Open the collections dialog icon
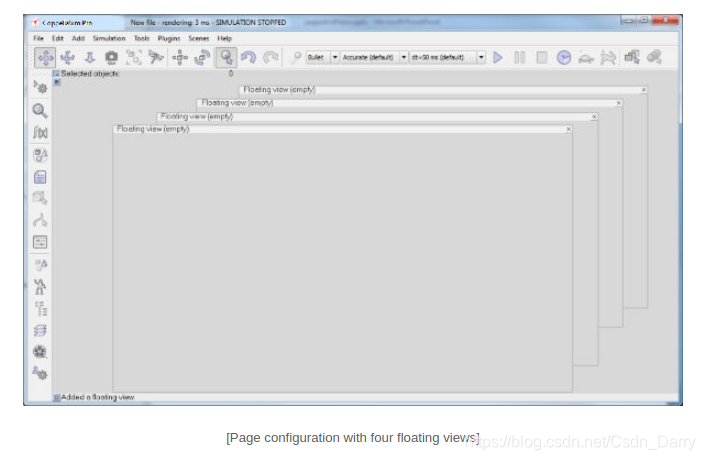Viewport: 705px width, 460px height. [40, 155]
